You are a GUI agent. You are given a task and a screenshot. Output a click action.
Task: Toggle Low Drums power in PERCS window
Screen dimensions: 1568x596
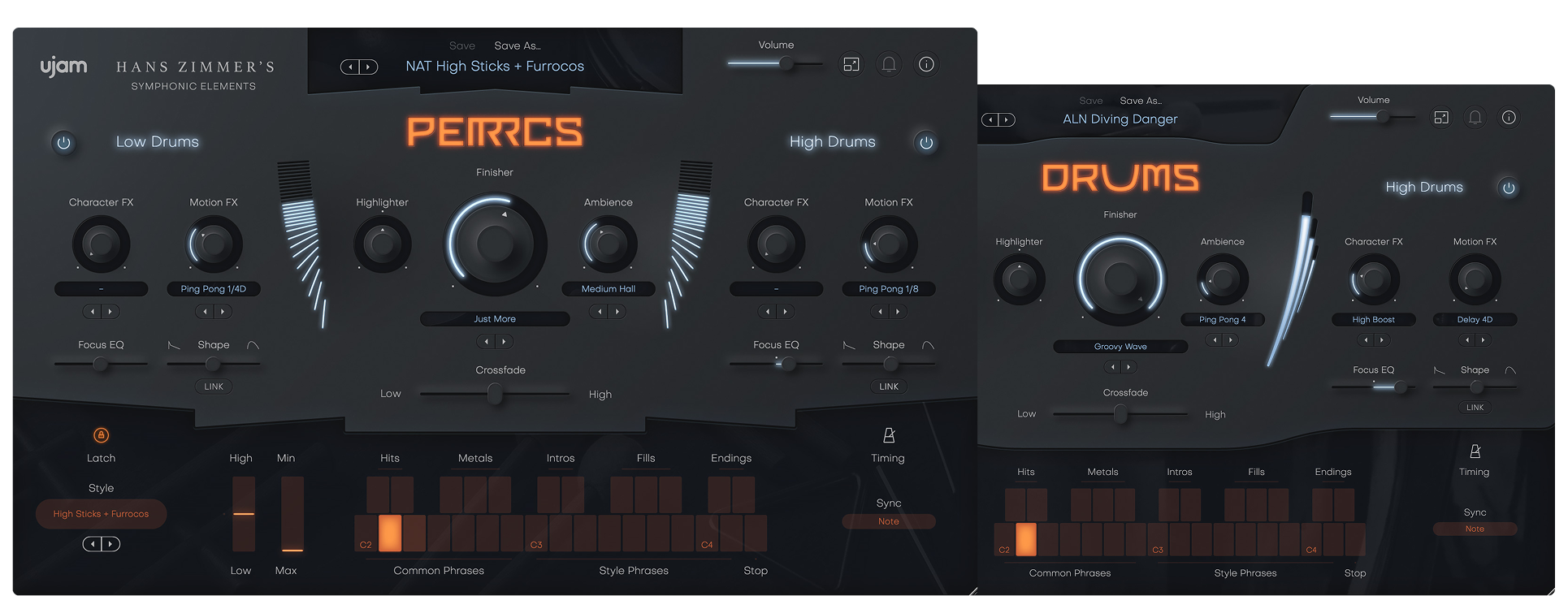pos(63,143)
